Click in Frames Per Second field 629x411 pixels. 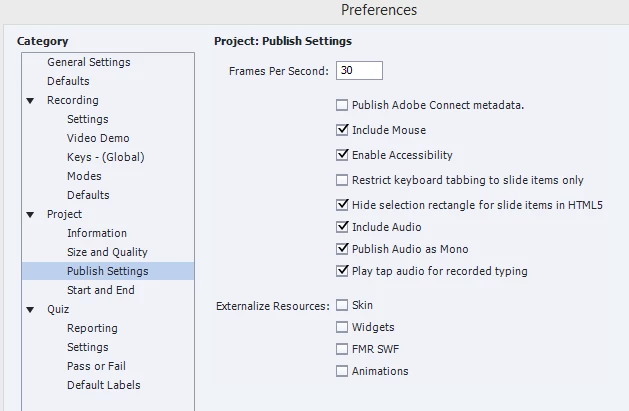click(x=359, y=71)
